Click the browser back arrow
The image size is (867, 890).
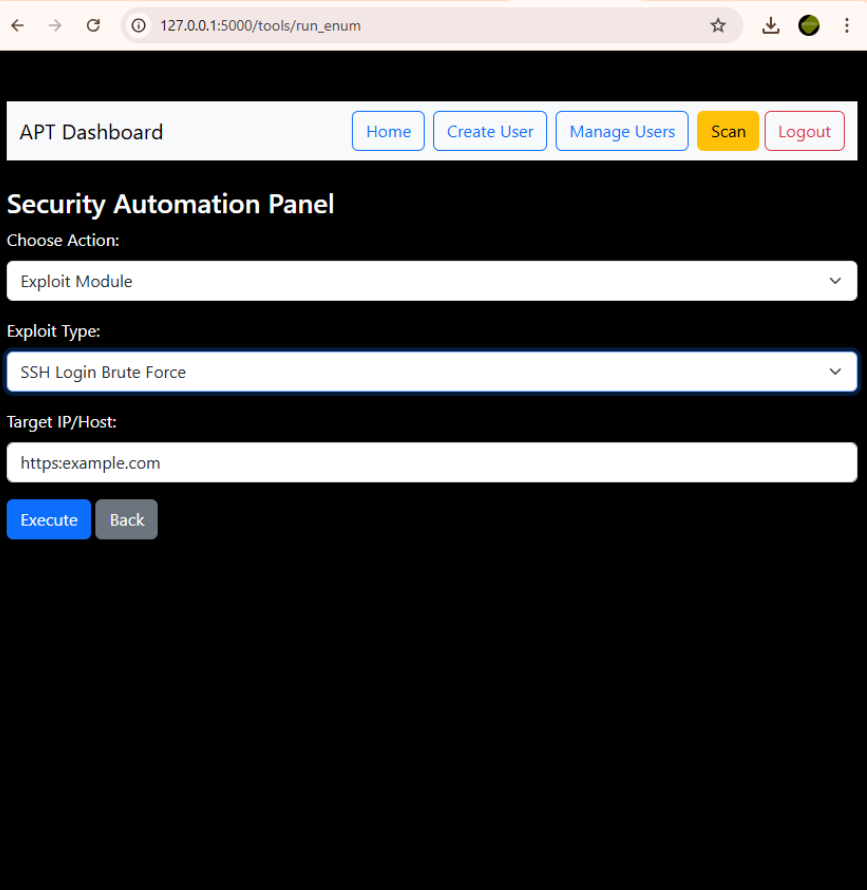click(18, 26)
